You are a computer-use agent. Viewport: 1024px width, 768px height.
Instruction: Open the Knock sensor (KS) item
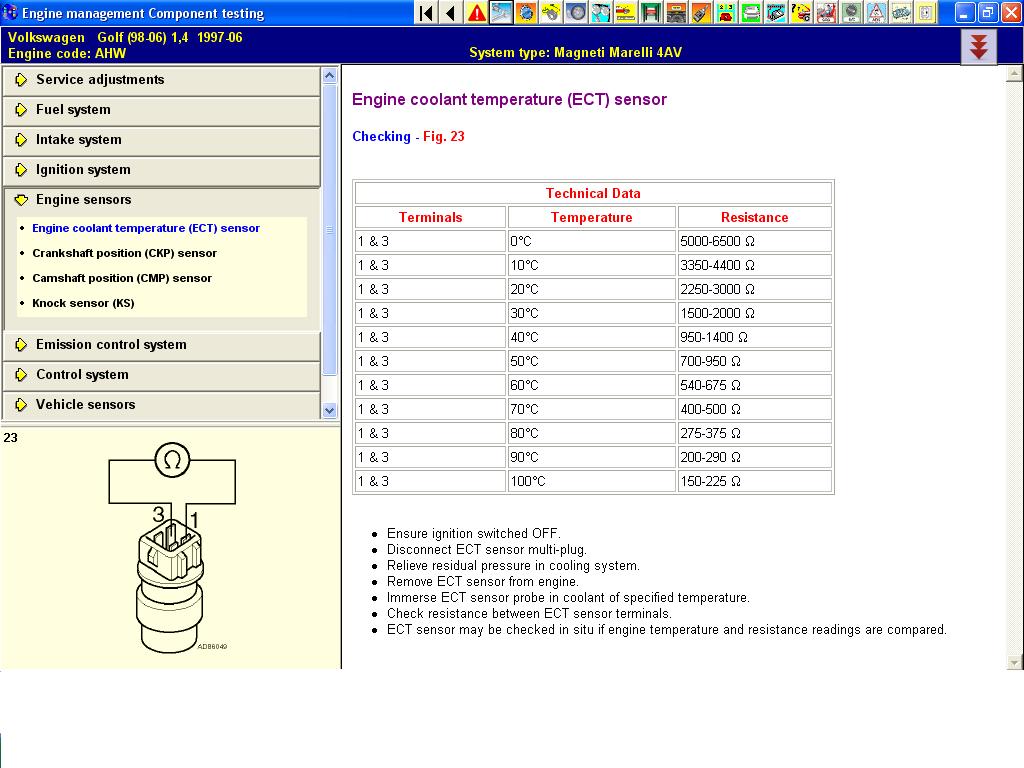pyautogui.click(x=83, y=303)
